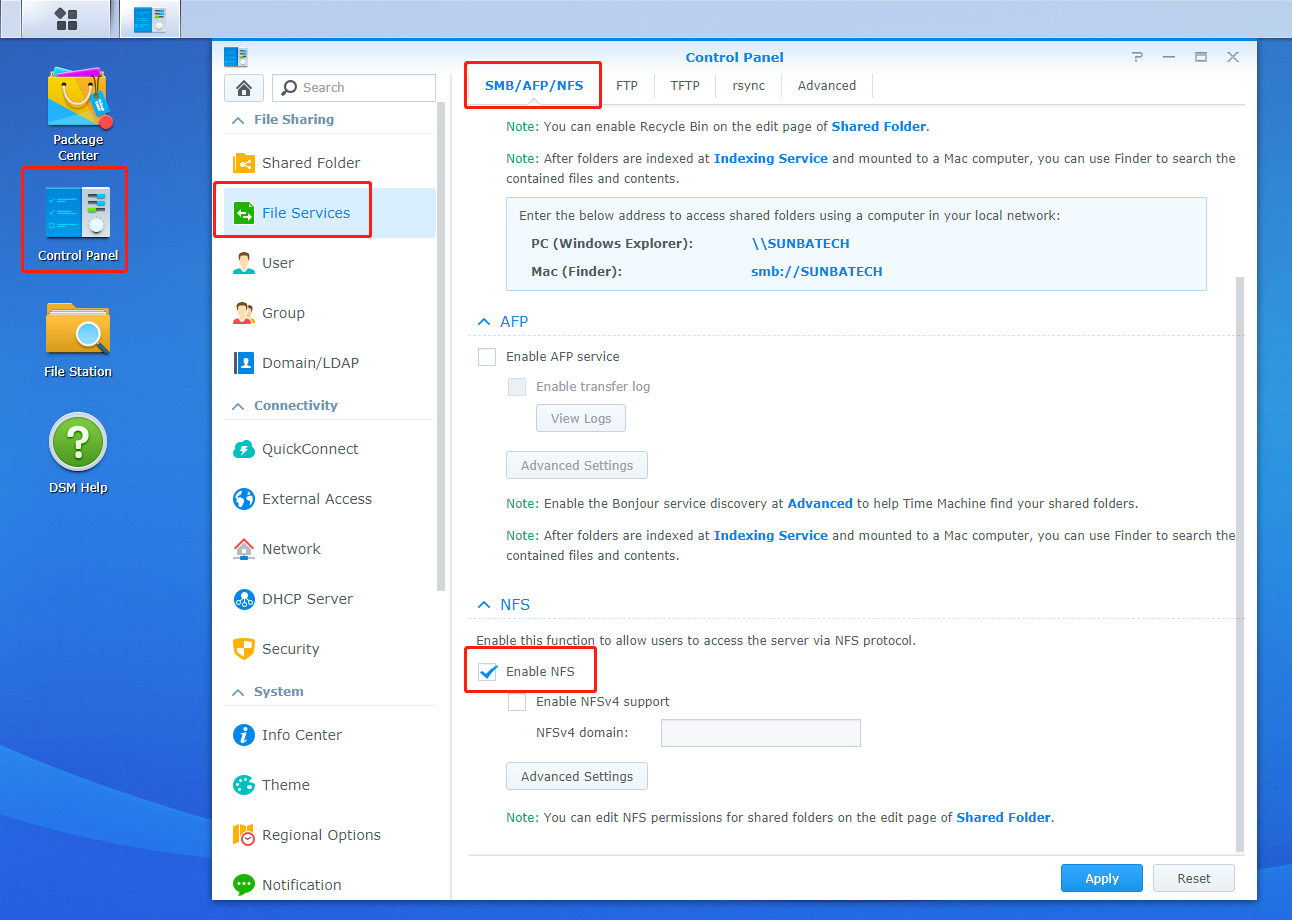The image size is (1292, 920).
Task: Click the NFSv4 domain input field
Action: pos(761,733)
